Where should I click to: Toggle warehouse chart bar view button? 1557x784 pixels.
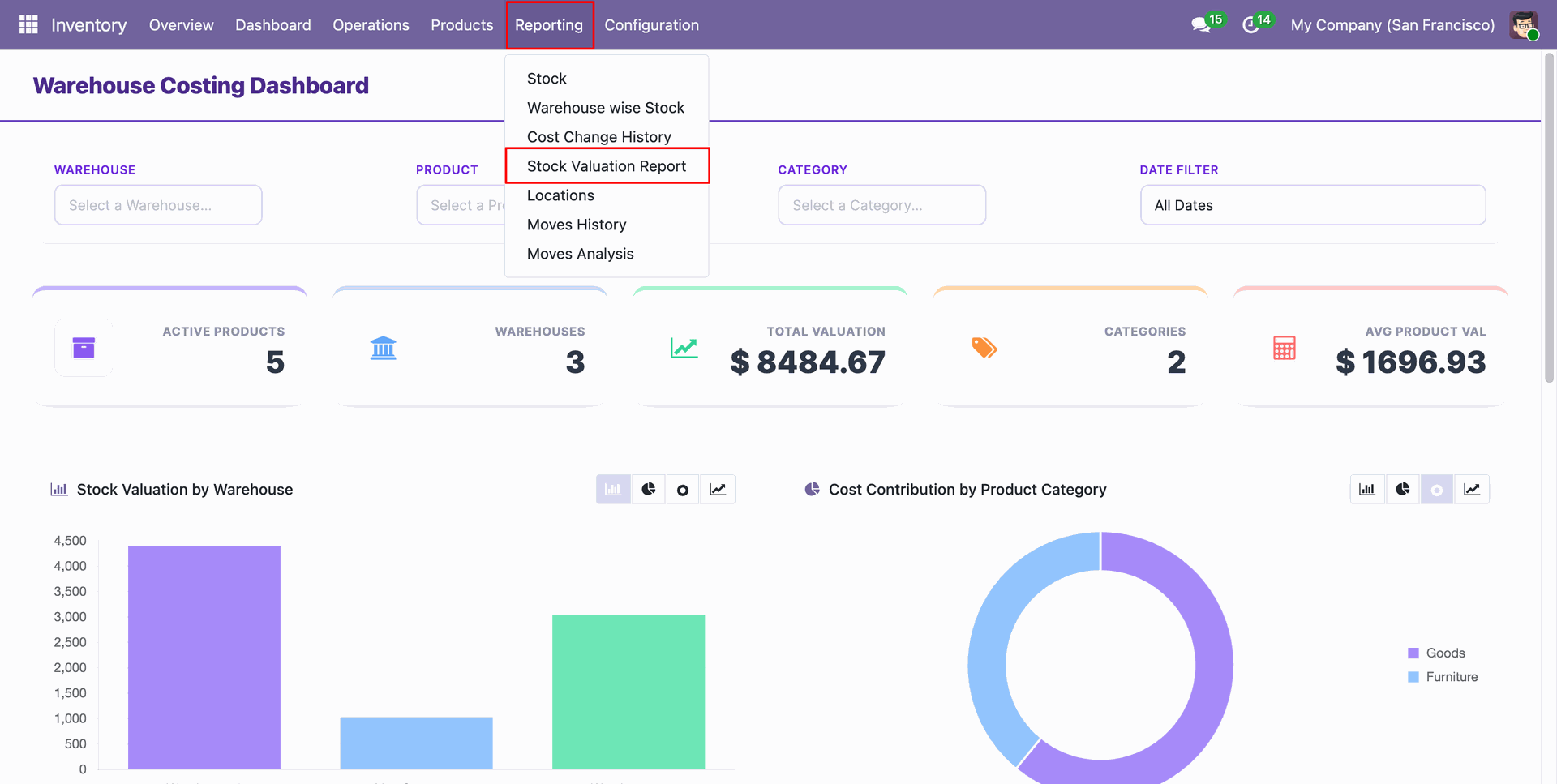[x=613, y=490]
